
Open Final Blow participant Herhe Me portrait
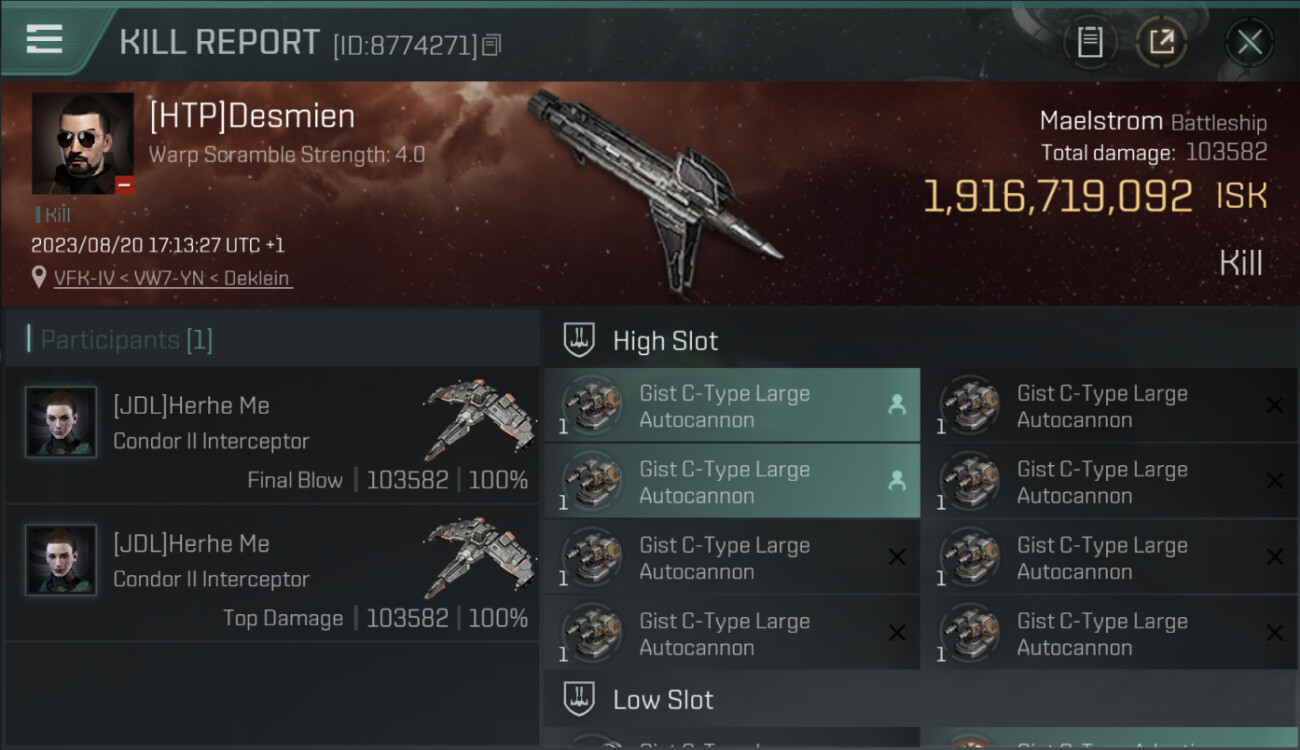[x=61, y=422]
